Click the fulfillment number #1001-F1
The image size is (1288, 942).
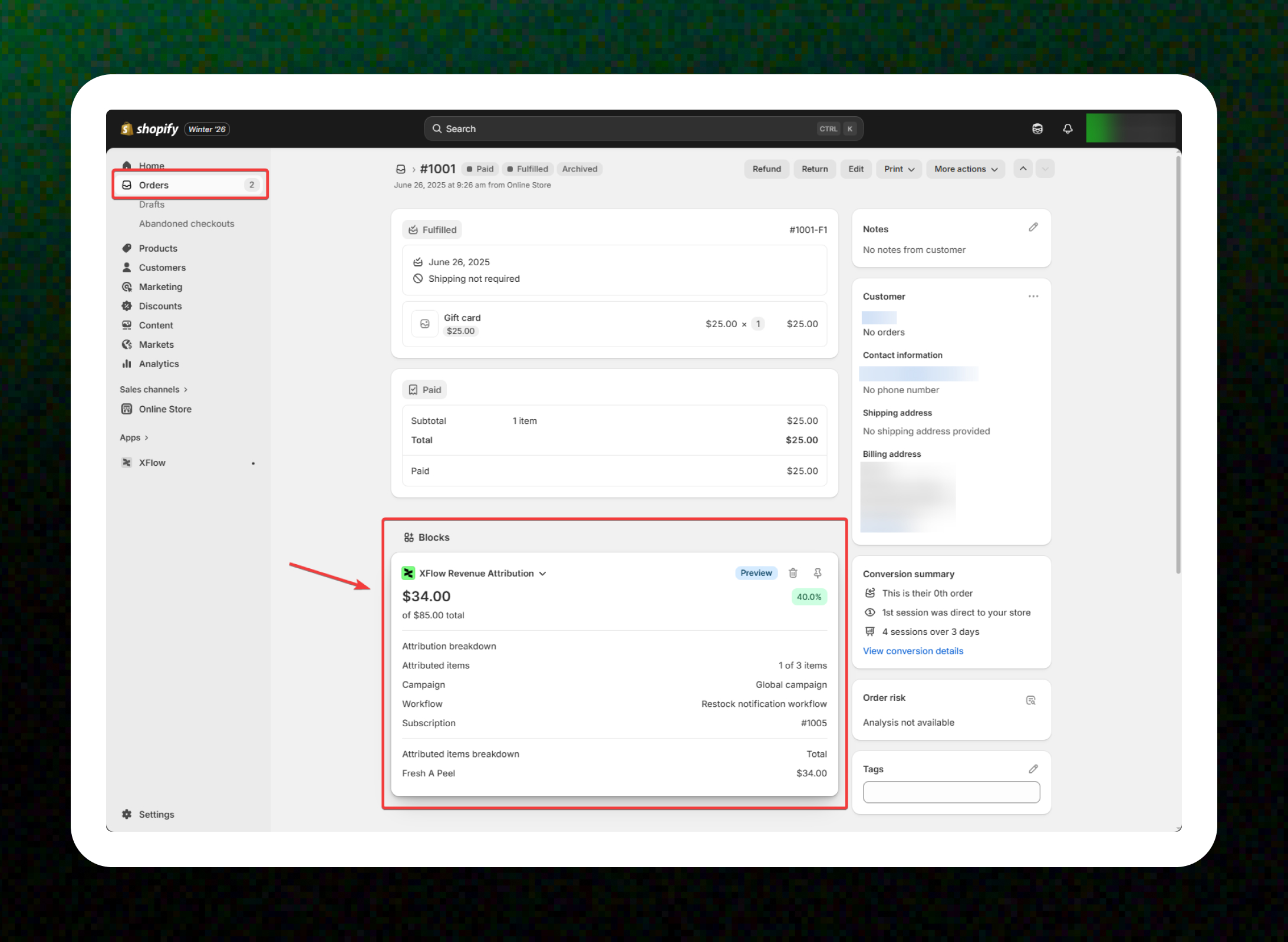click(808, 230)
